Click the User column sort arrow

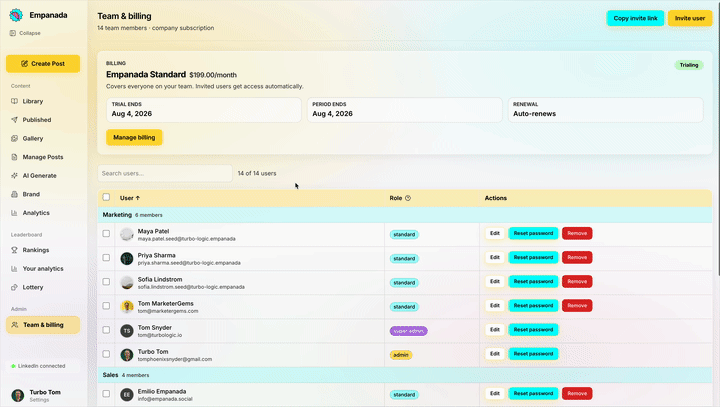pyautogui.click(x=138, y=198)
